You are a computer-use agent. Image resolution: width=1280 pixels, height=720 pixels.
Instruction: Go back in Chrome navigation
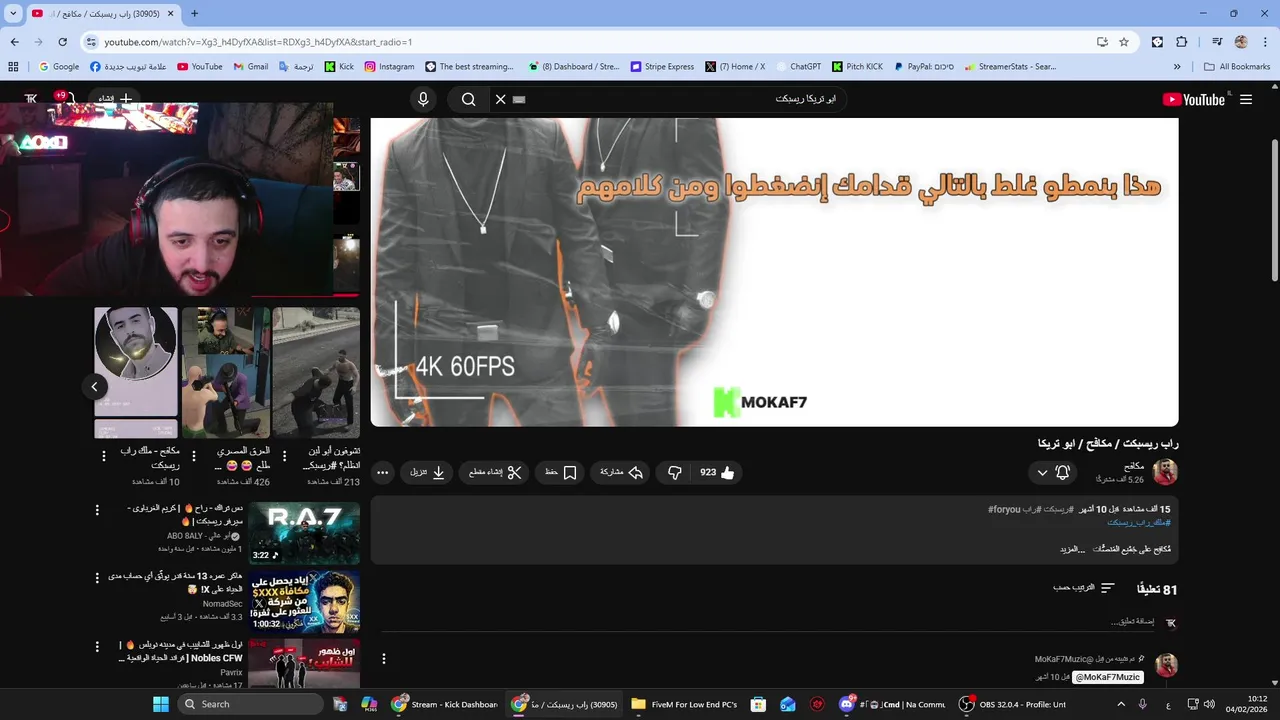[x=14, y=42]
